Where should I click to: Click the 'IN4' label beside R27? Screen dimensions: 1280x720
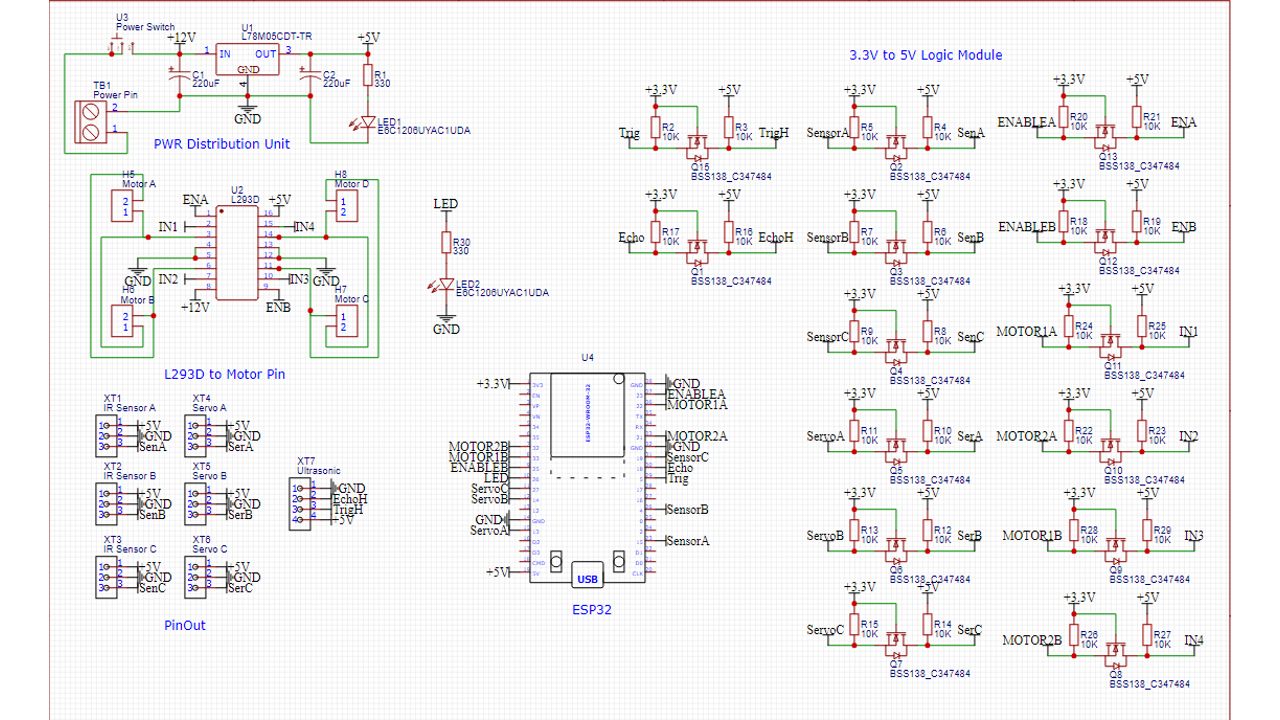pos(1194,640)
